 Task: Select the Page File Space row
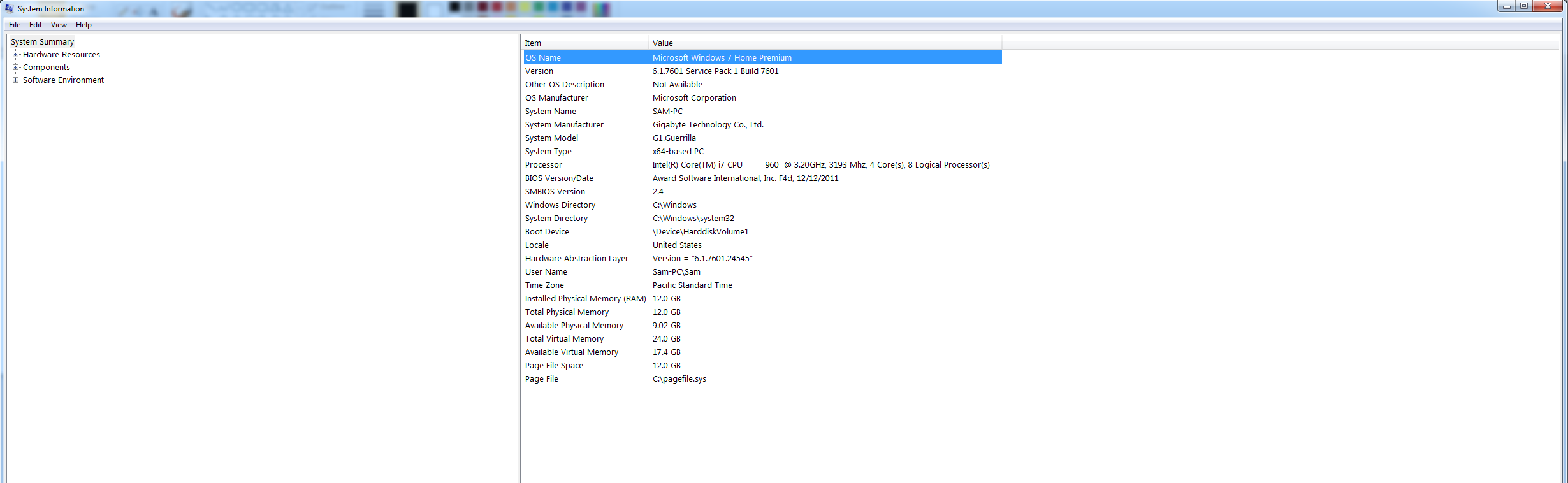[554, 366]
